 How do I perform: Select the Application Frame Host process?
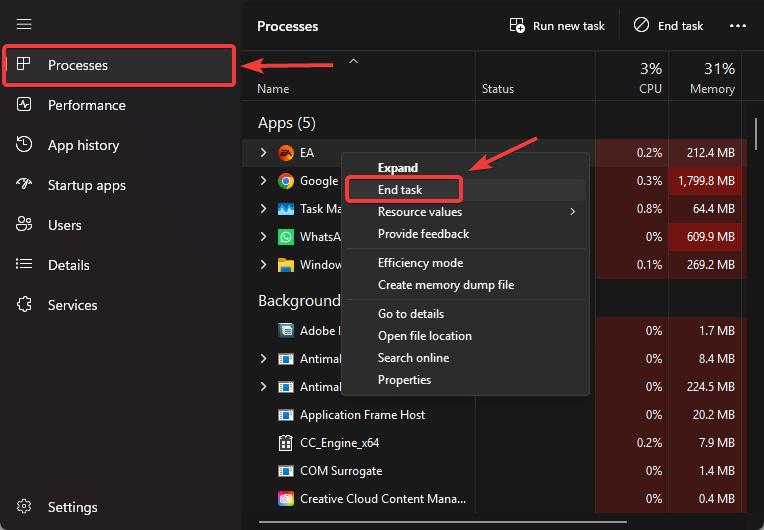coord(362,415)
